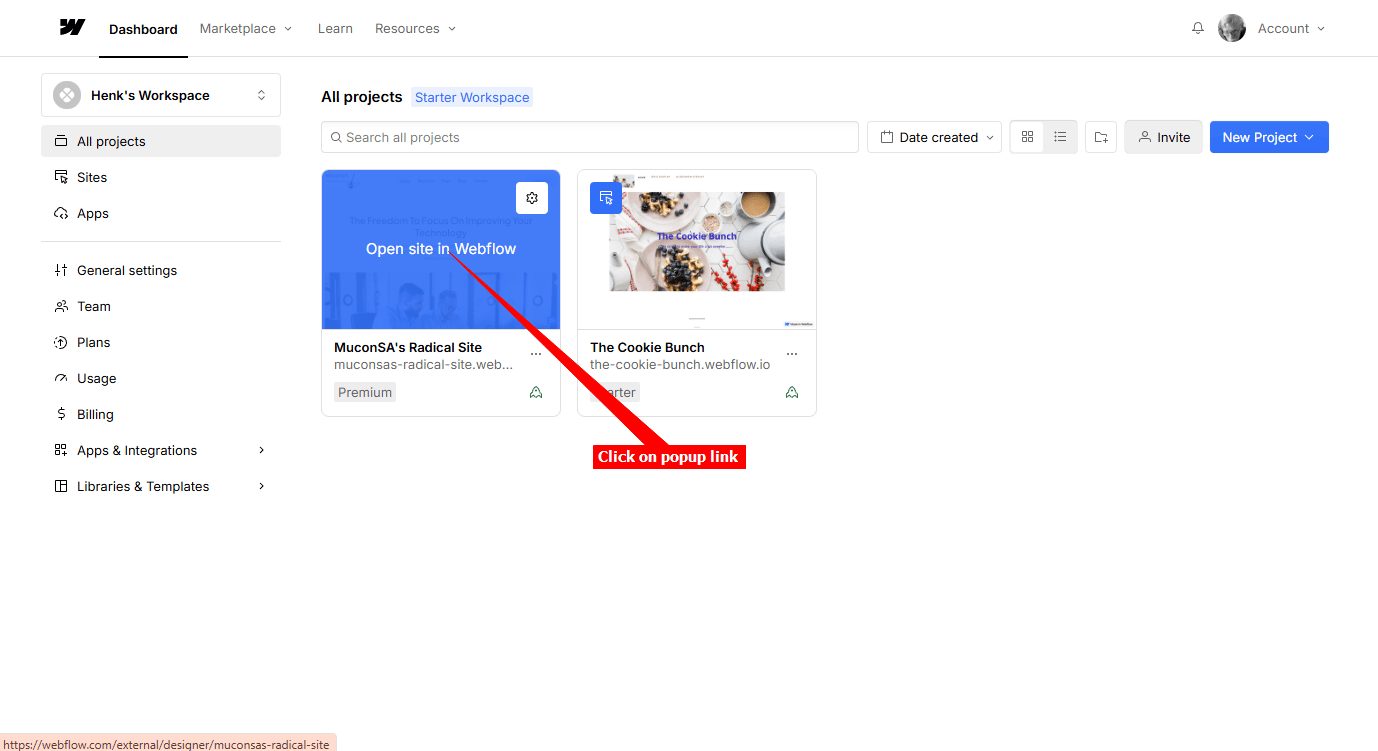Expand Apps & Integrations submenu arrow
Image resolution: width=1378 pixels, height=751 pixels.
click(262, 450)
